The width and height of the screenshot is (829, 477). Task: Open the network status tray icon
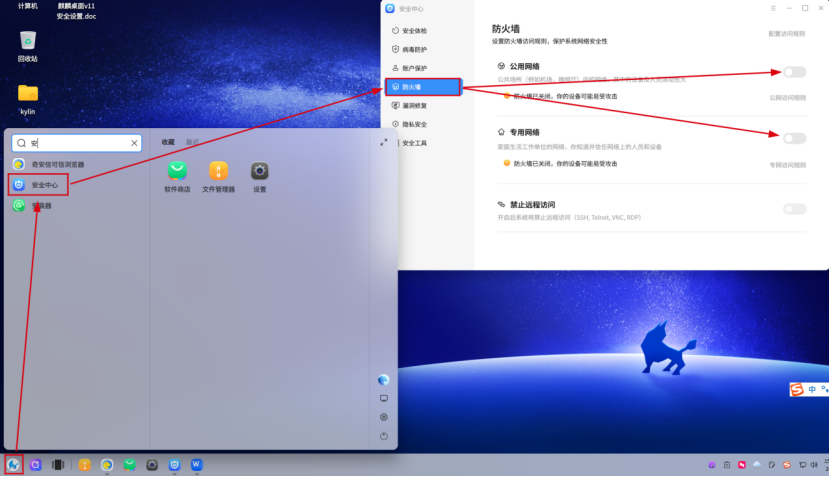click(x=803, y=465)
